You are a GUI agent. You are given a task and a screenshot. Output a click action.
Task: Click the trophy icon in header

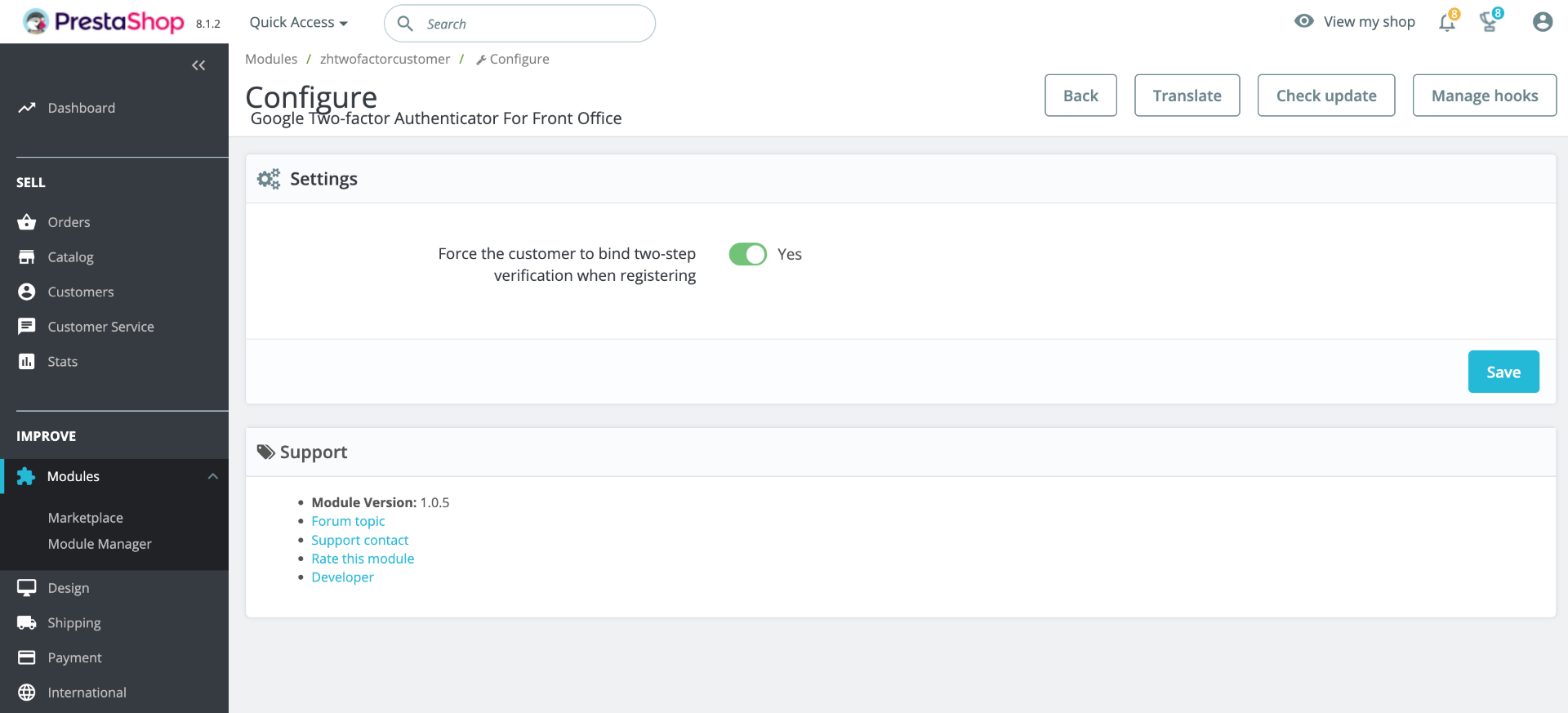click(x=1489, y=23)
